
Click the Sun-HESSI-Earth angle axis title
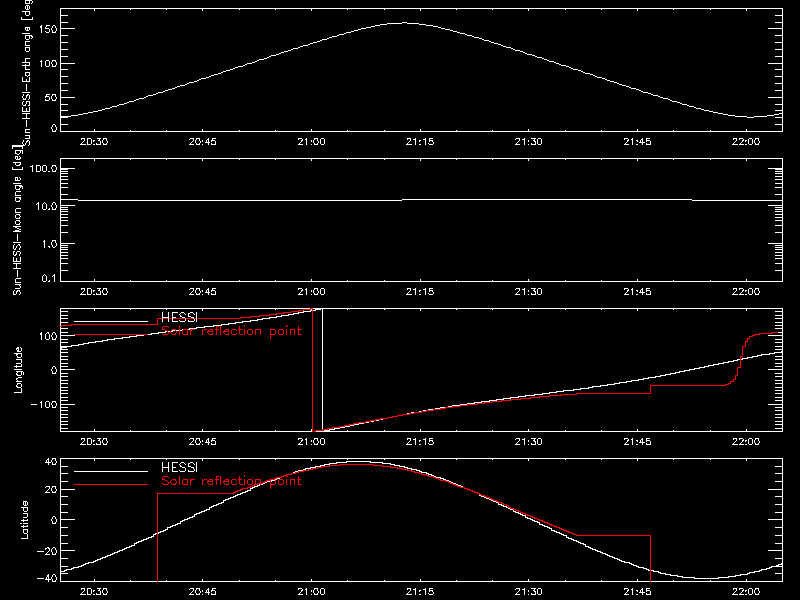point(27,71)
